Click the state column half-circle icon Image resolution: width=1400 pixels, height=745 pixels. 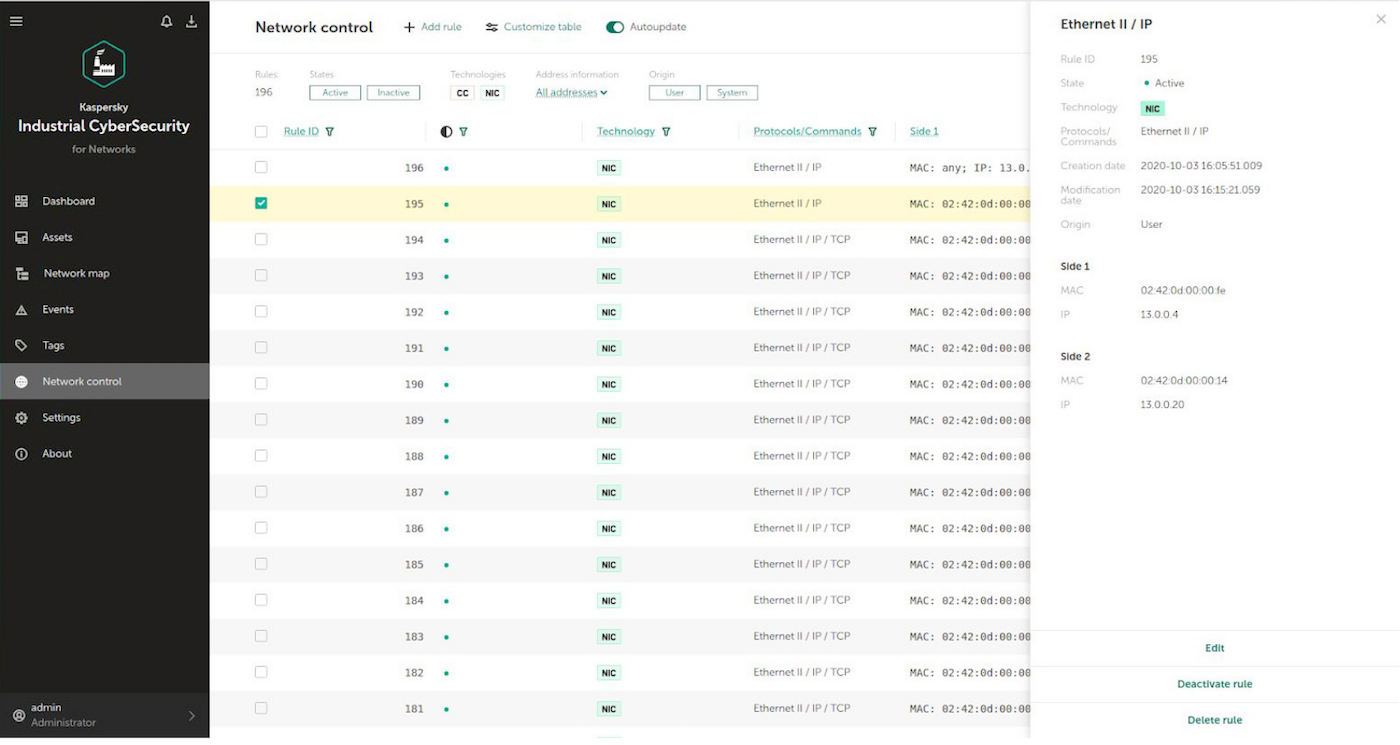(446, 132)
